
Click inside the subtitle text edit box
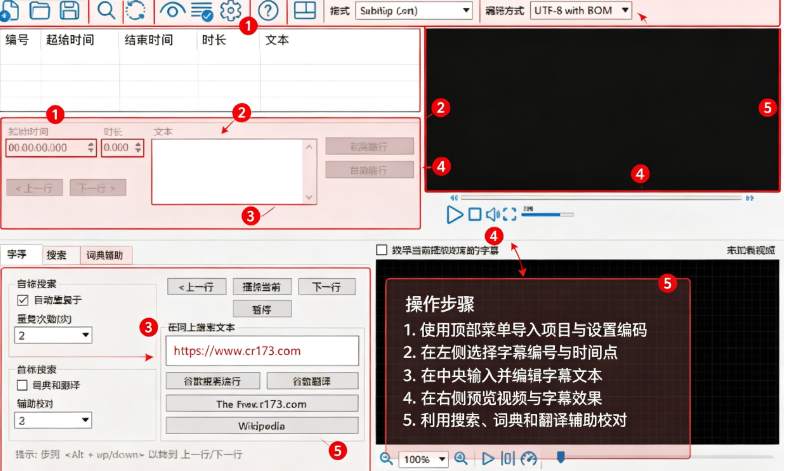[x=228, y=172]
